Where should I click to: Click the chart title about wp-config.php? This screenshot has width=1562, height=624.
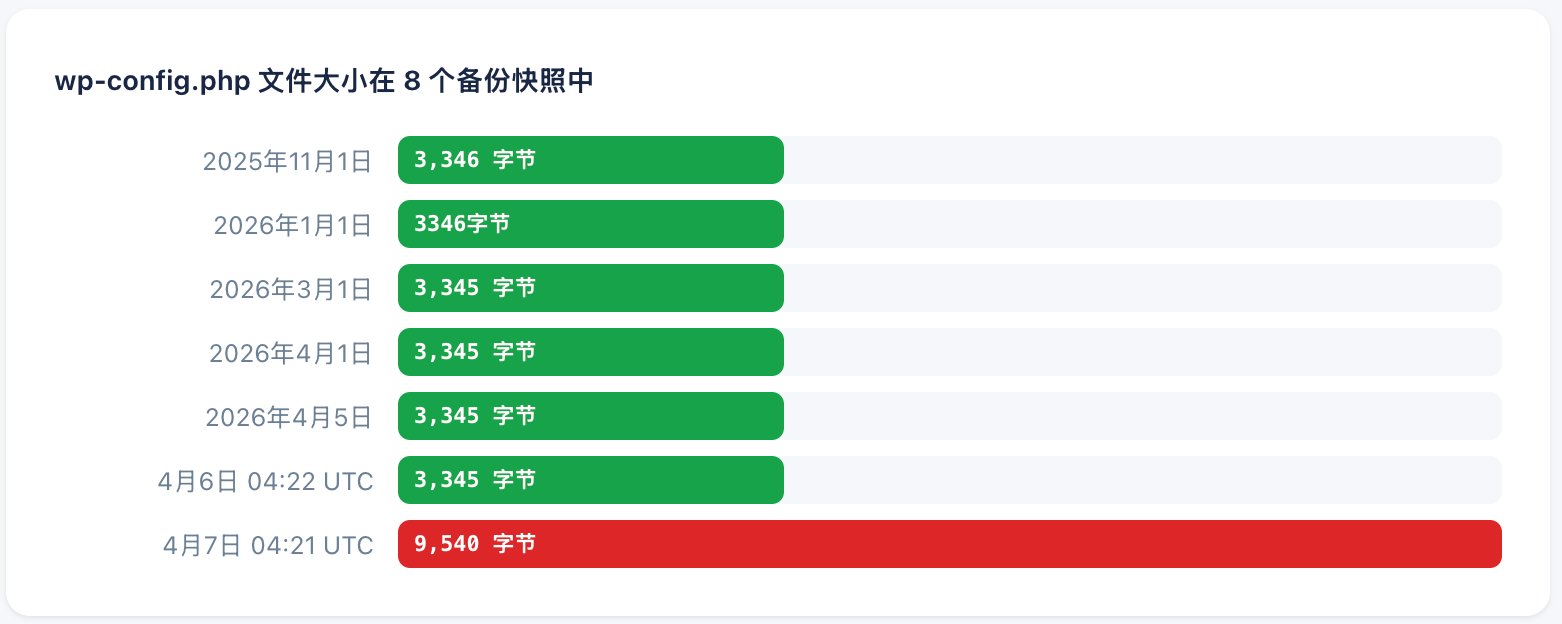[324, 82]
